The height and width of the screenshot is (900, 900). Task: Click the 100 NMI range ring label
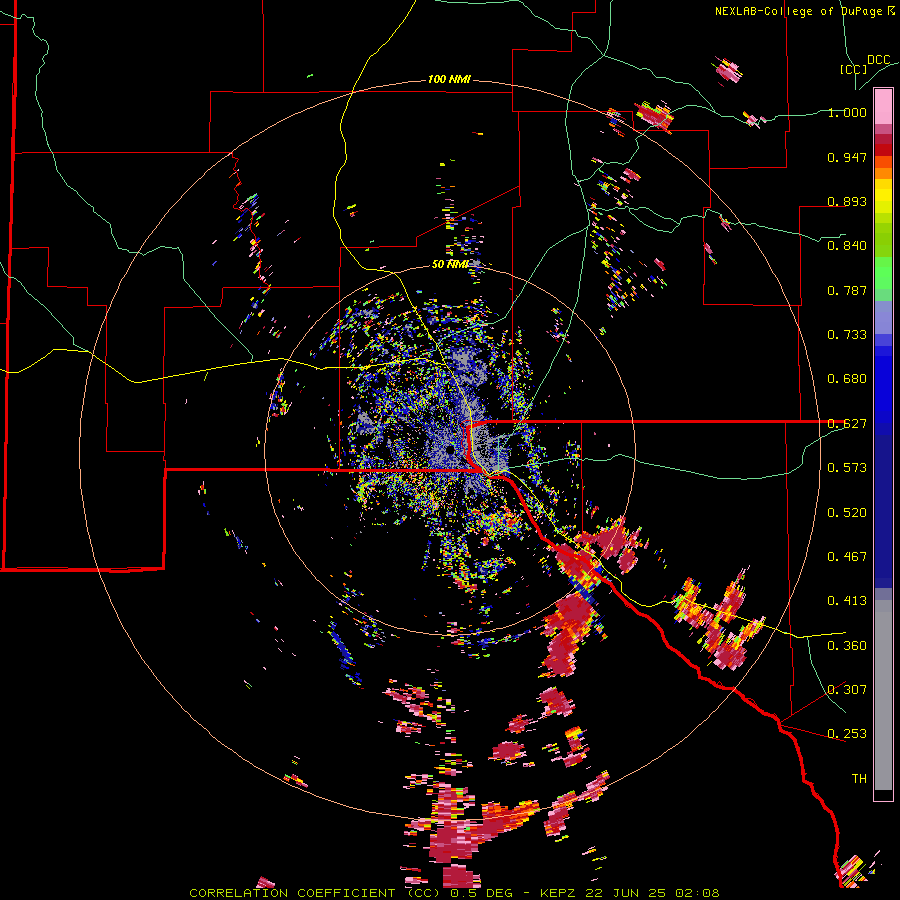pos(449,79)
